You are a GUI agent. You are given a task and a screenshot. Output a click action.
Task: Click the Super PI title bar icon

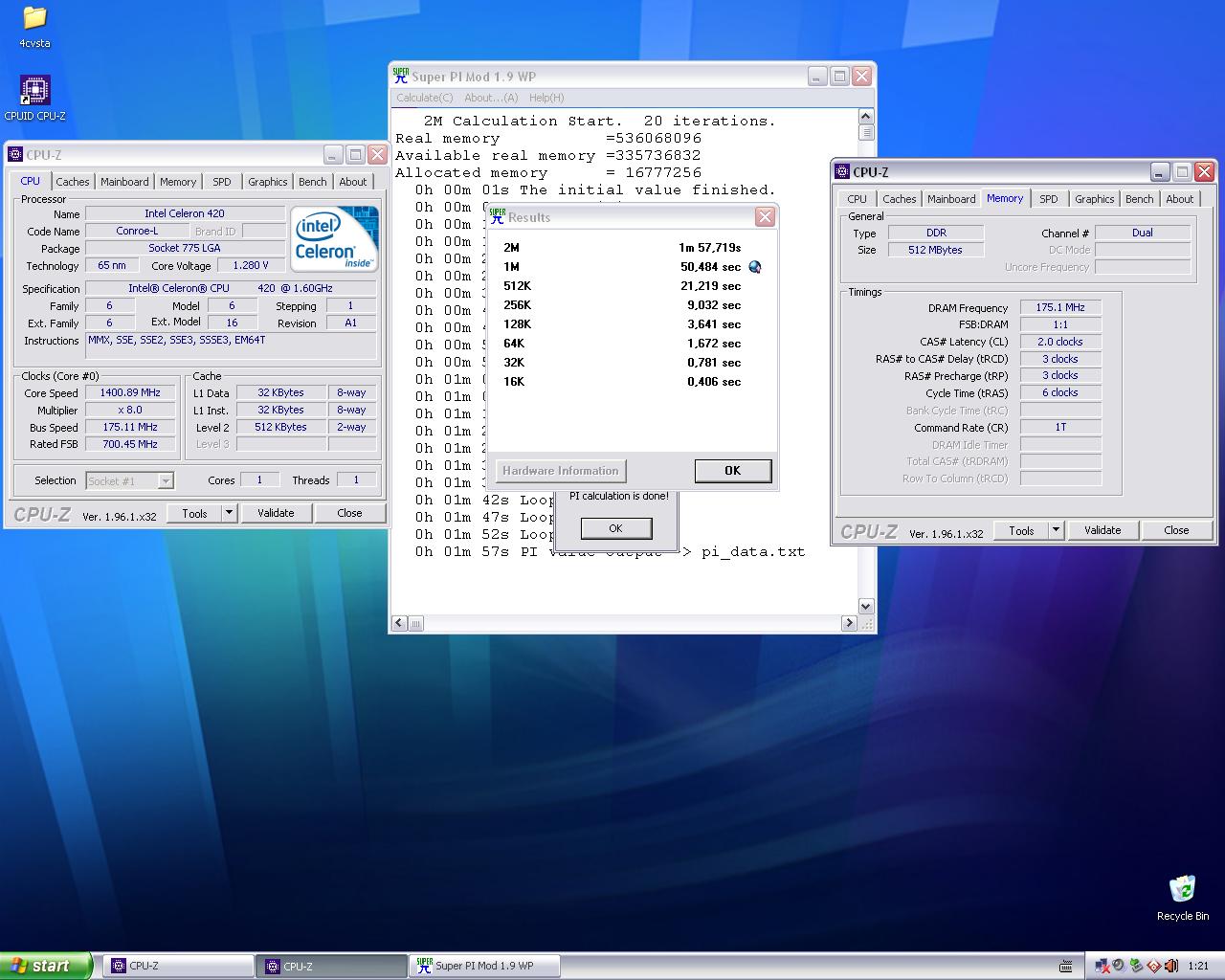coord(401,77)
